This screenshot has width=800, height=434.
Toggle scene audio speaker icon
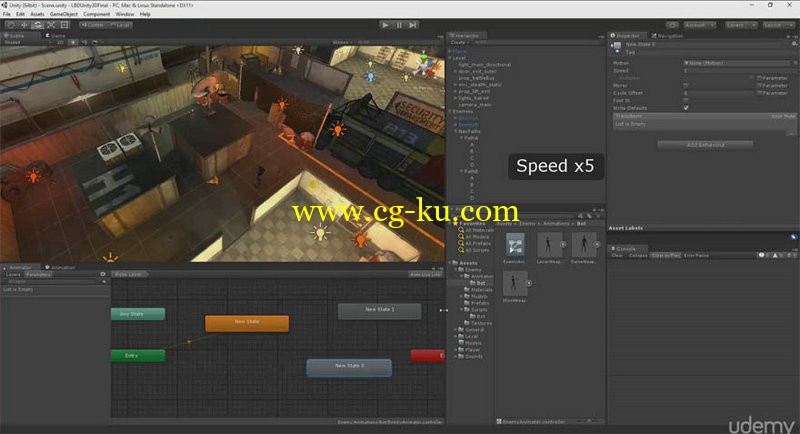click(84, 42)
